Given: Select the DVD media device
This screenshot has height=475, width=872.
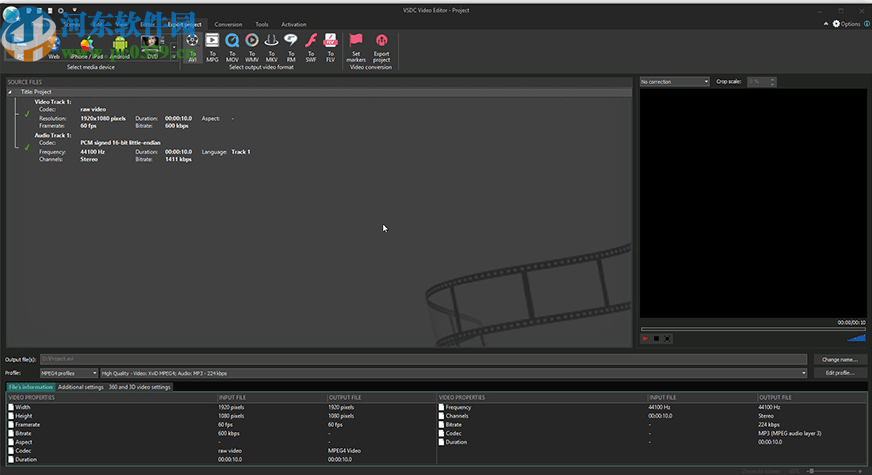Looking at the screenshot, I should (150, 48).
